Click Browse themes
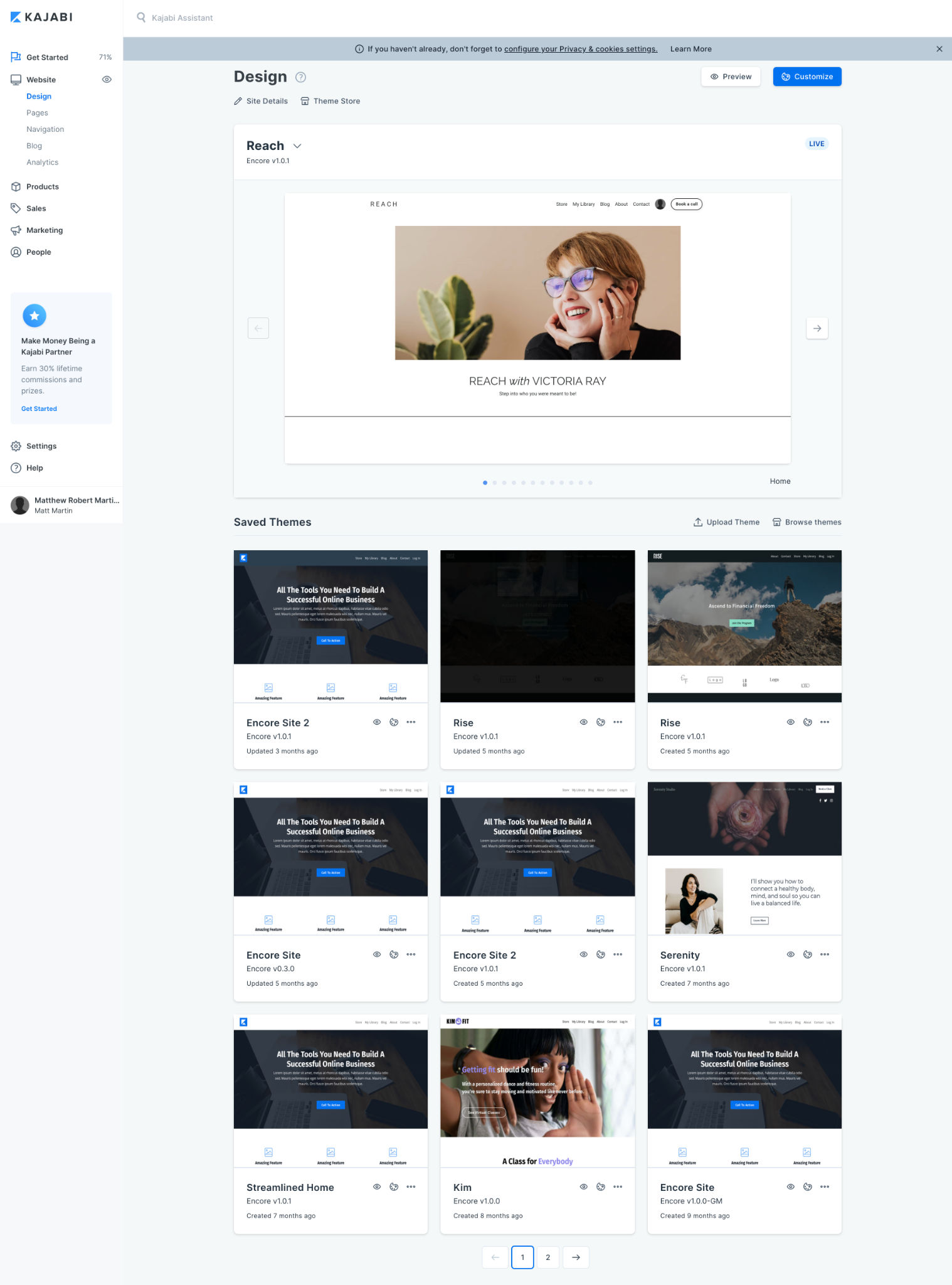The width and height of the screenshot is (952, 1285). (x=807, y=522)
